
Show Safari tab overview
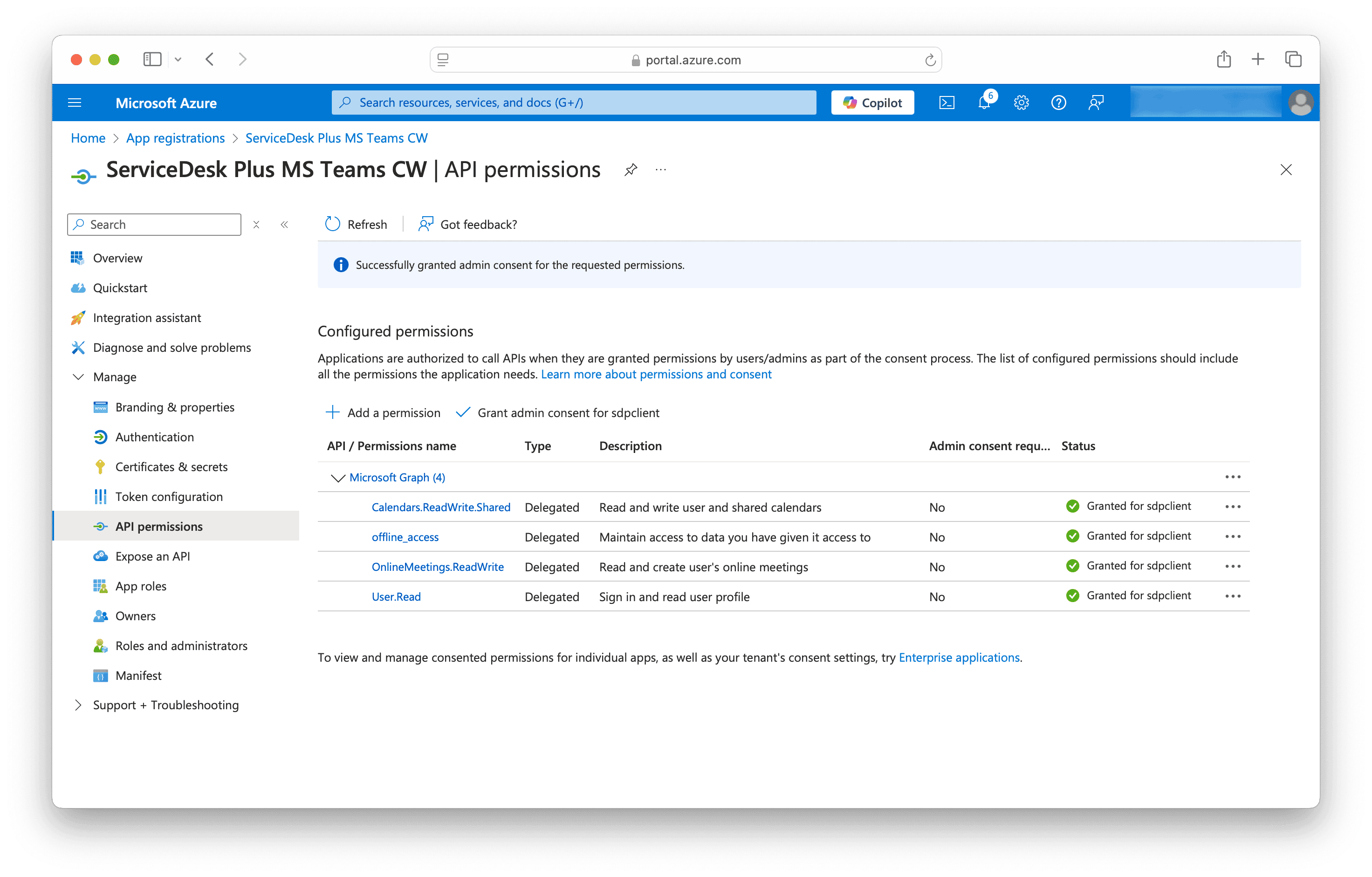[1293, 59]
